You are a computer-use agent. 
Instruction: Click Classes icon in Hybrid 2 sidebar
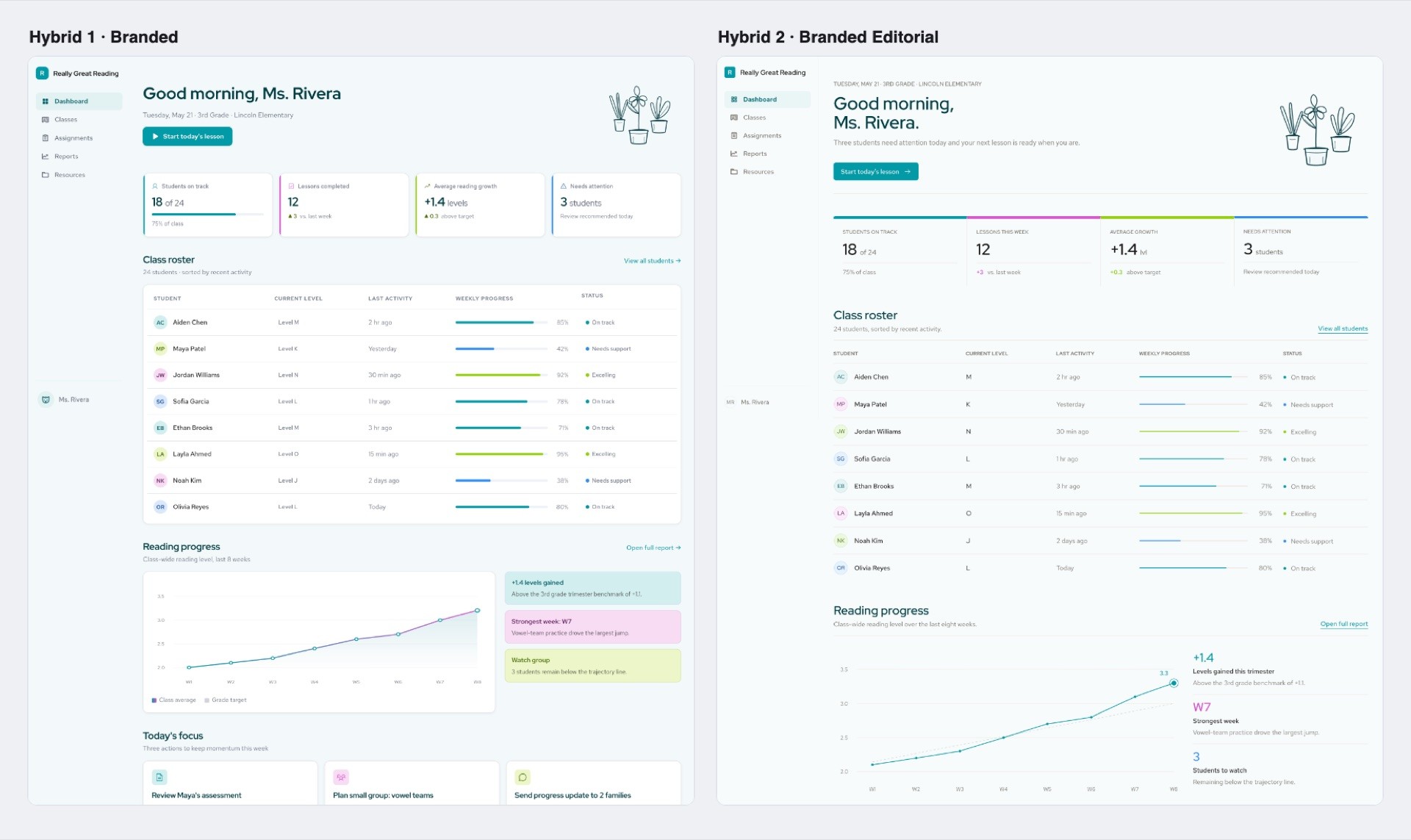734,118
